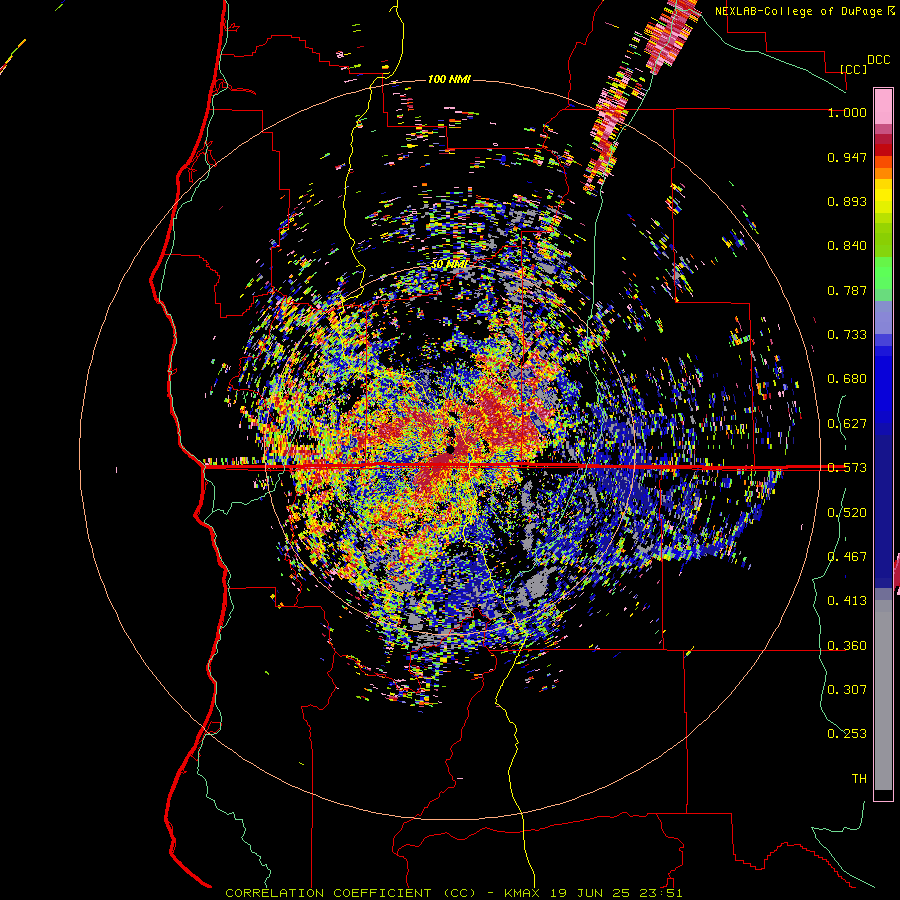Click the 1.000 scale value
900x900 pixels.
tap(847, 112)
